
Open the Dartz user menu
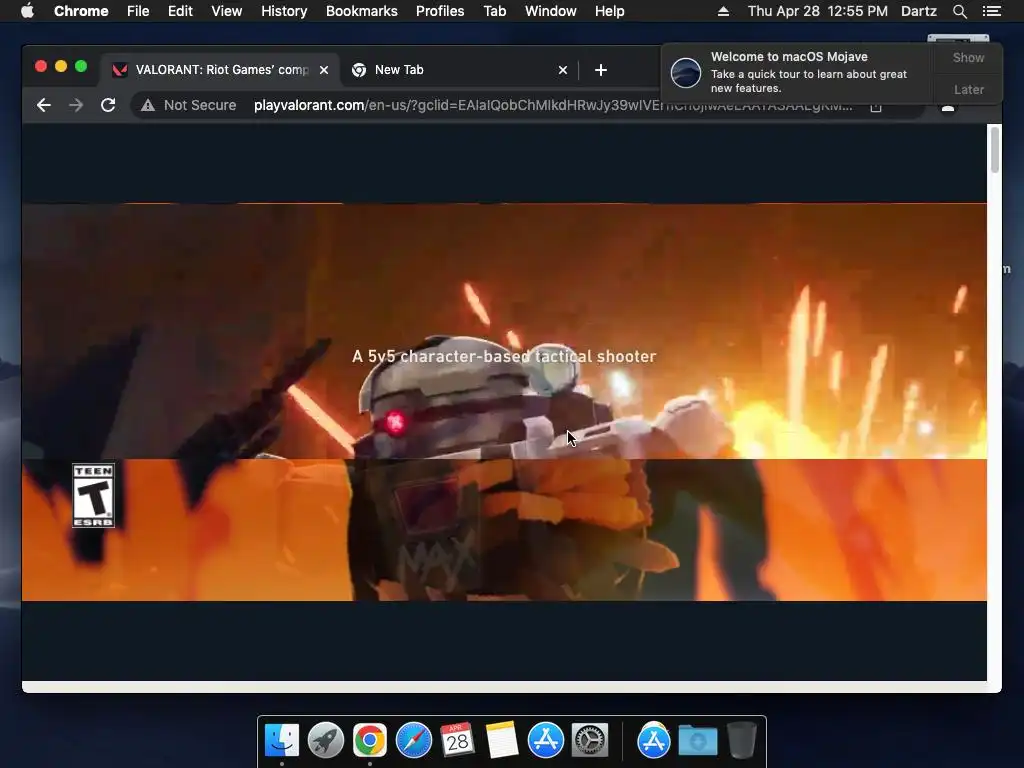coord(919,11)
